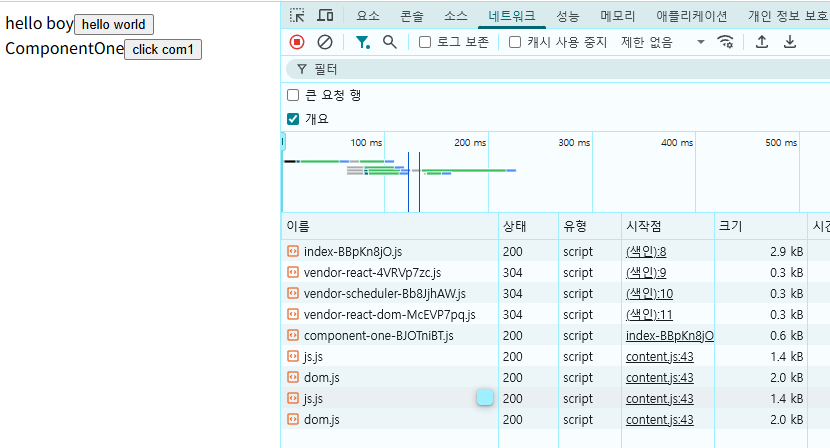The height and width of the screenshot is (448, 830).
Task: Sort by the 시작점 column header
Action: (x=668, y=226)
